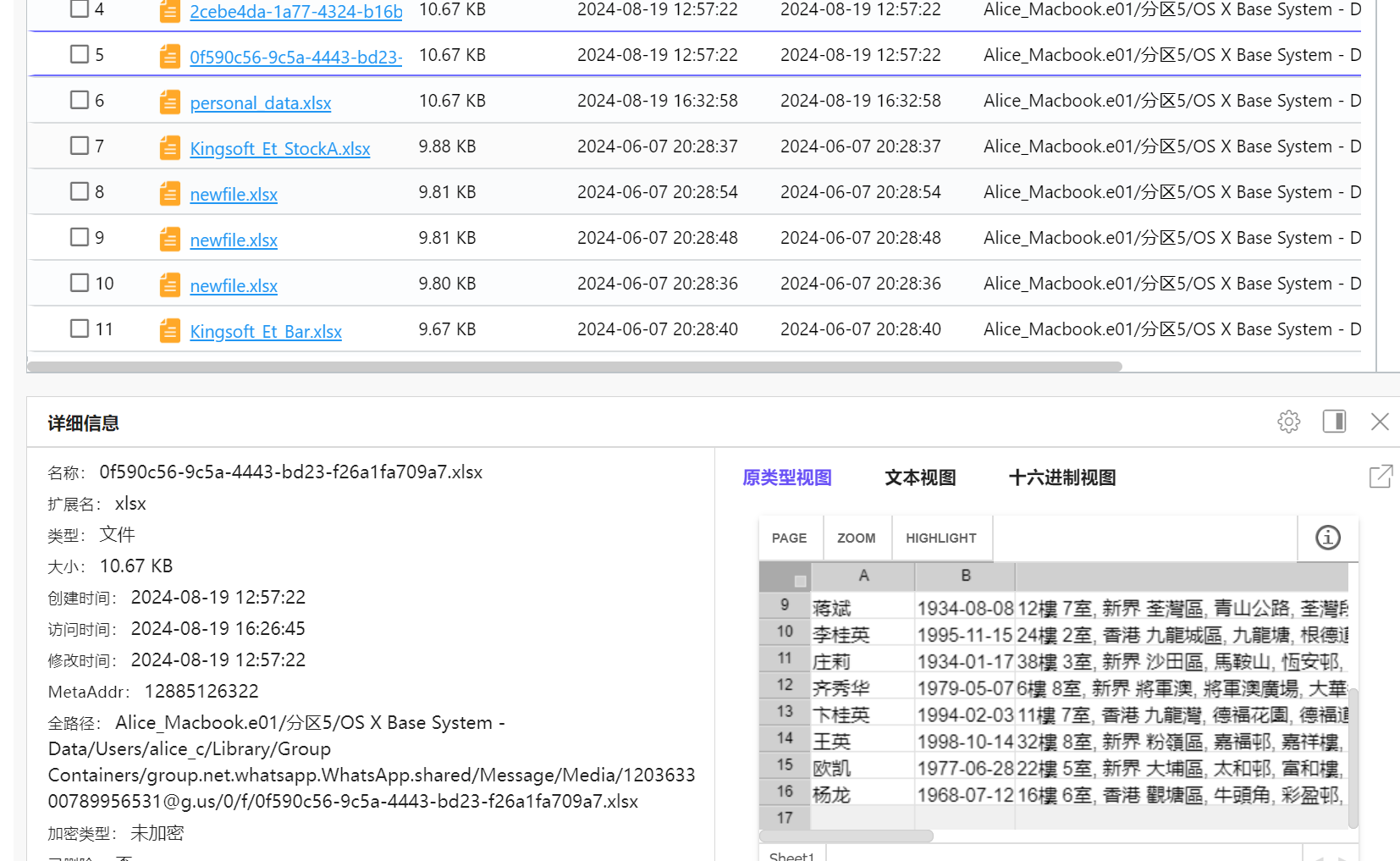1400x861 pixels.
Task: Select spreadsheet row 17 header
Action: pos(785,818)
